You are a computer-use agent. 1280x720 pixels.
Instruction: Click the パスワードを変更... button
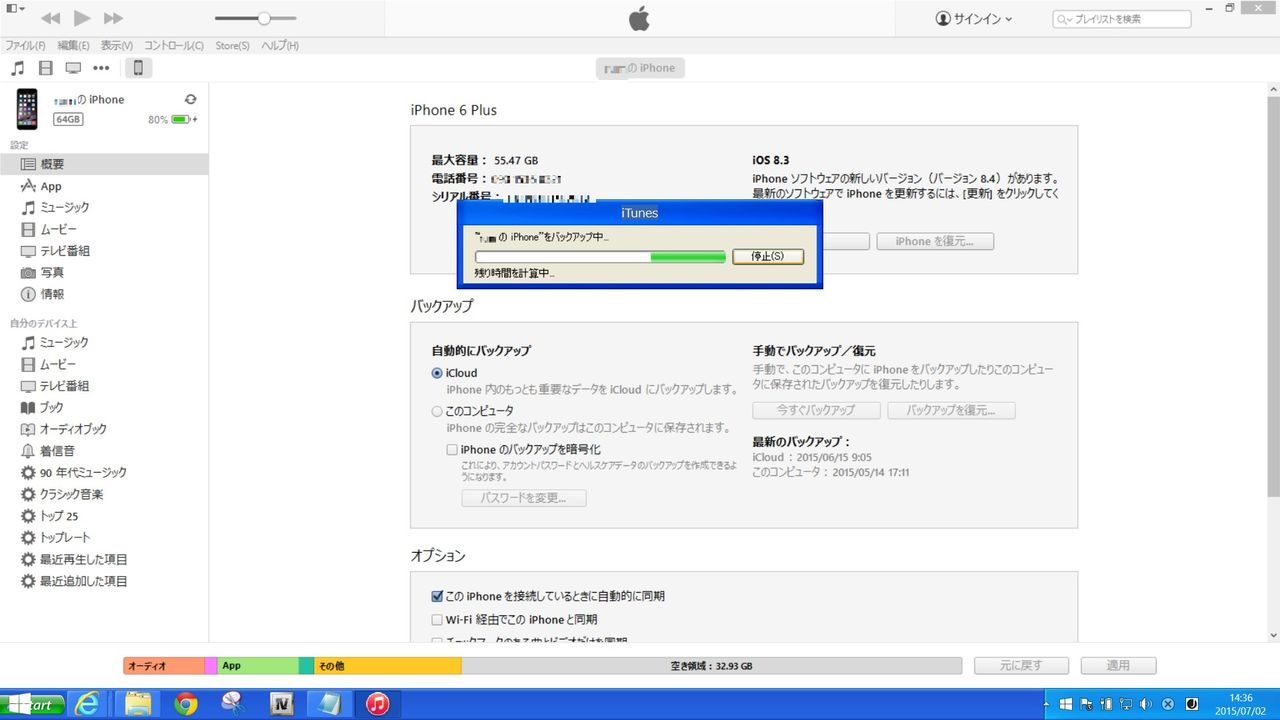pos(524,498)
